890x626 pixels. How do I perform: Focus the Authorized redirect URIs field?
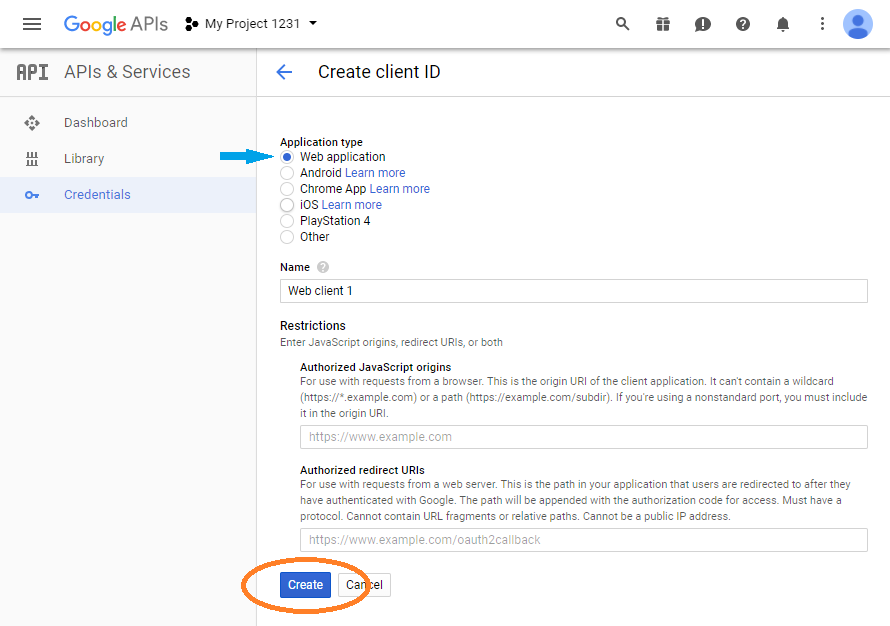tap(583, 540)
